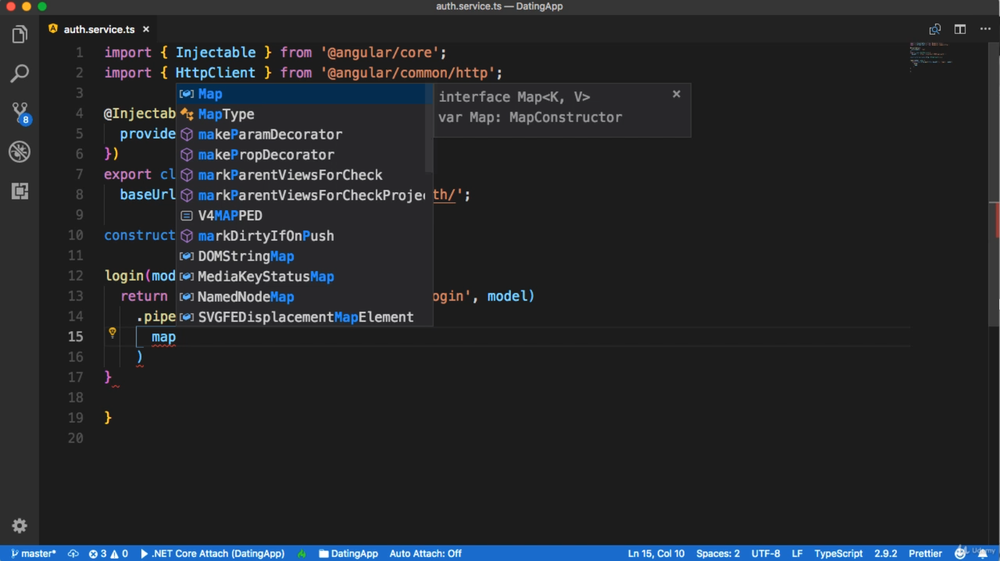The width and height of the screenshot is (1000, 561).
Task: Open the UTF-8 encoding selector
Action: pyautogui.click(x=766, y=553)
